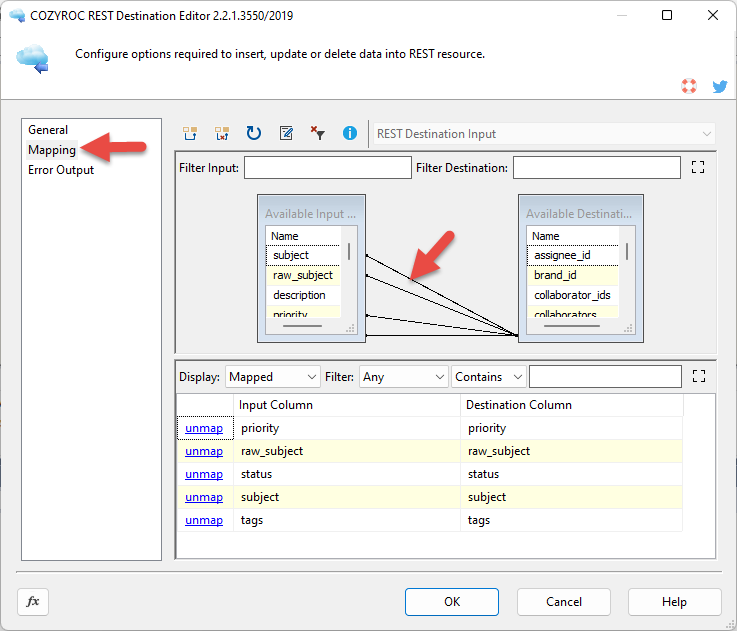737x631 pixels.
Task: Click the Name header in Available Input
Action: (x=303, y=236)
